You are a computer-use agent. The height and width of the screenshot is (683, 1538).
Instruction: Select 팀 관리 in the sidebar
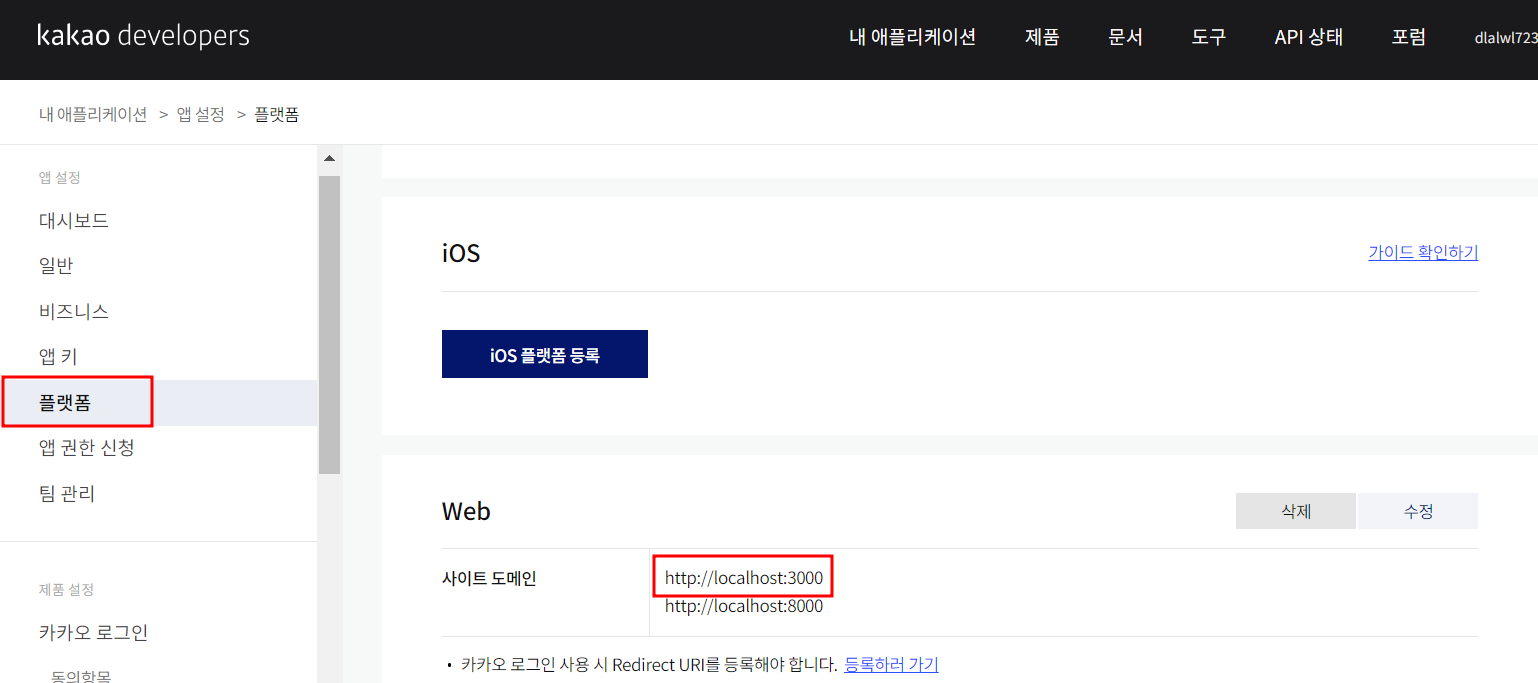pyautogui.click(x=67, y=493)
